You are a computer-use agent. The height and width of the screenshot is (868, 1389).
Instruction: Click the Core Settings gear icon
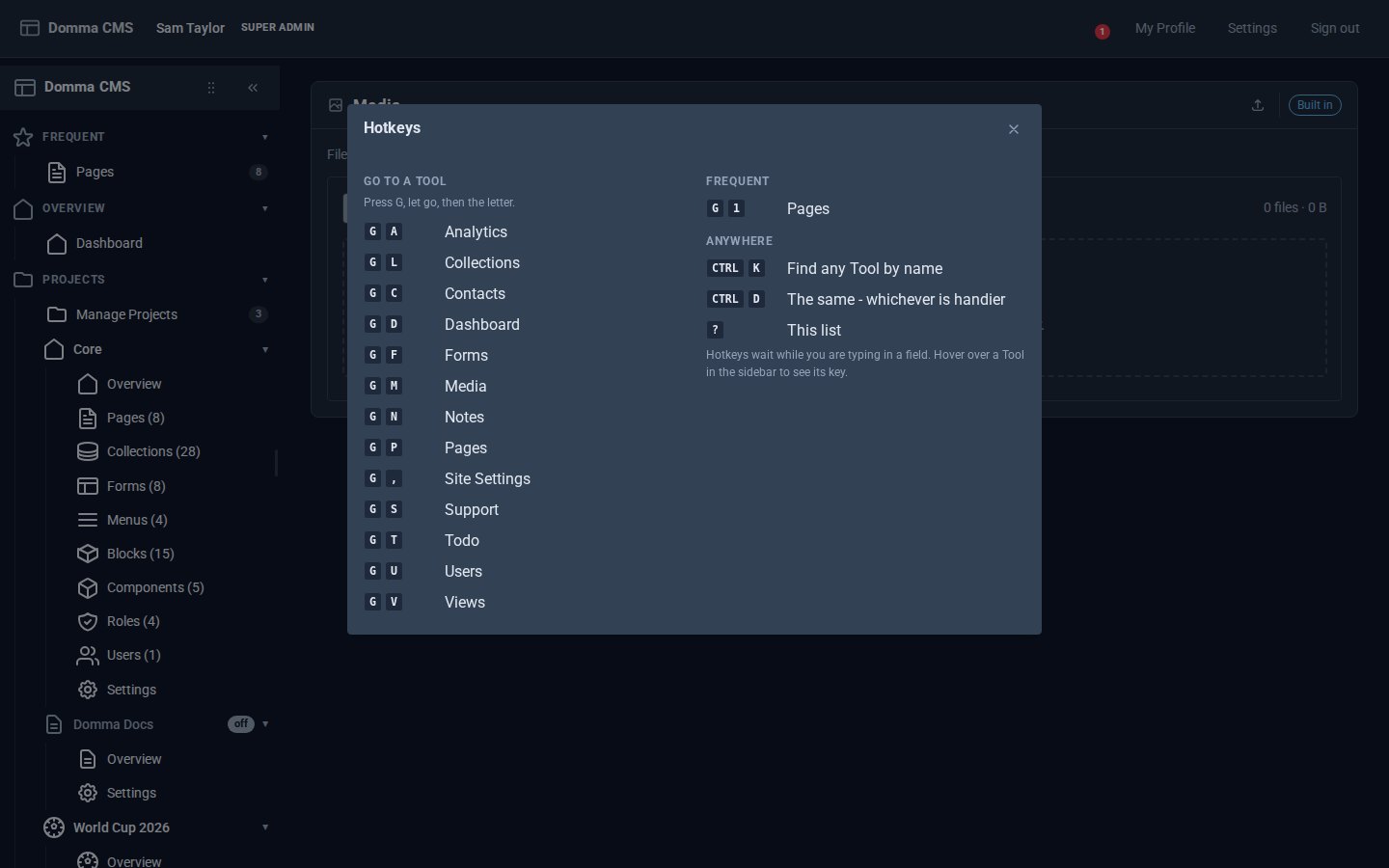click(x=88, y=690)
